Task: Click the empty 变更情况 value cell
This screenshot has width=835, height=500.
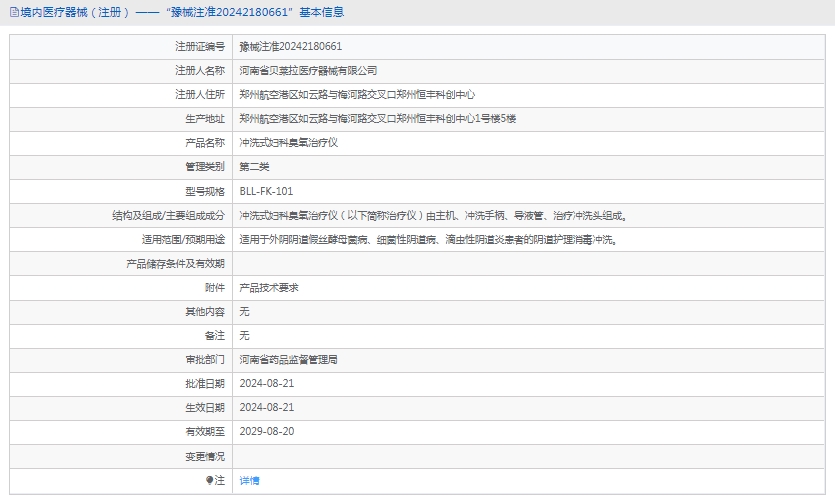Action: (528, 456)
